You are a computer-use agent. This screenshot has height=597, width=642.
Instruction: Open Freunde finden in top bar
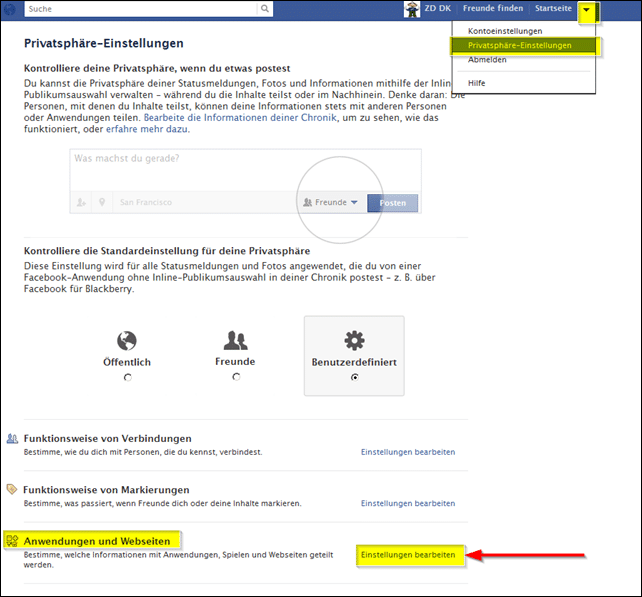493,8
